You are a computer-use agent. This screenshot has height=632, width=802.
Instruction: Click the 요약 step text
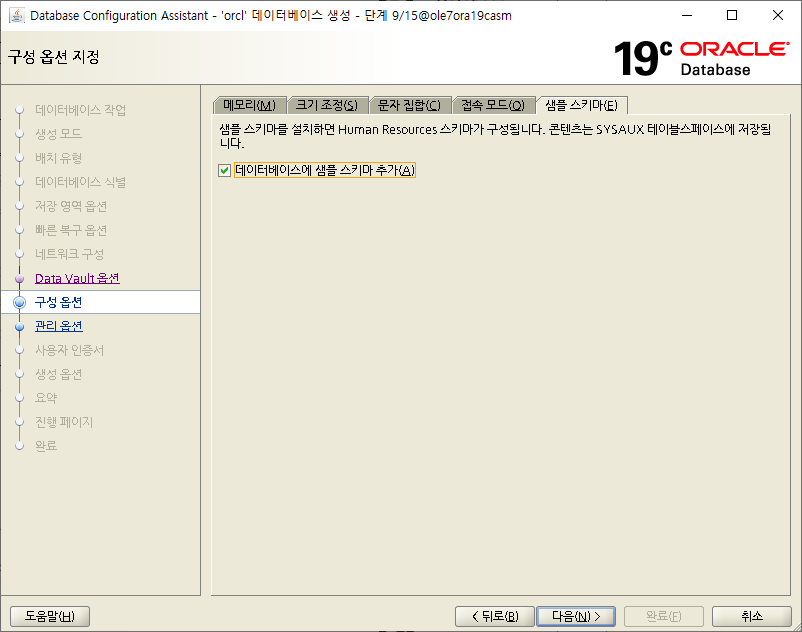tap(46, 398)
